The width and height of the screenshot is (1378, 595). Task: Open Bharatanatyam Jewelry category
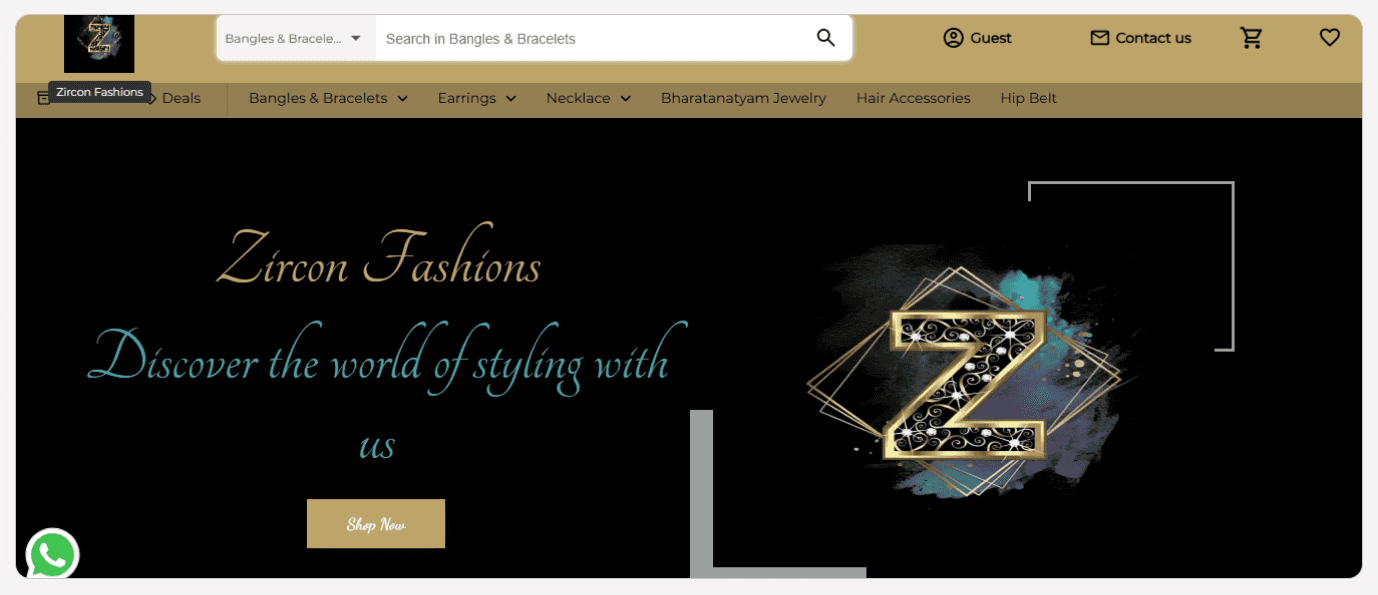(743, 98)
